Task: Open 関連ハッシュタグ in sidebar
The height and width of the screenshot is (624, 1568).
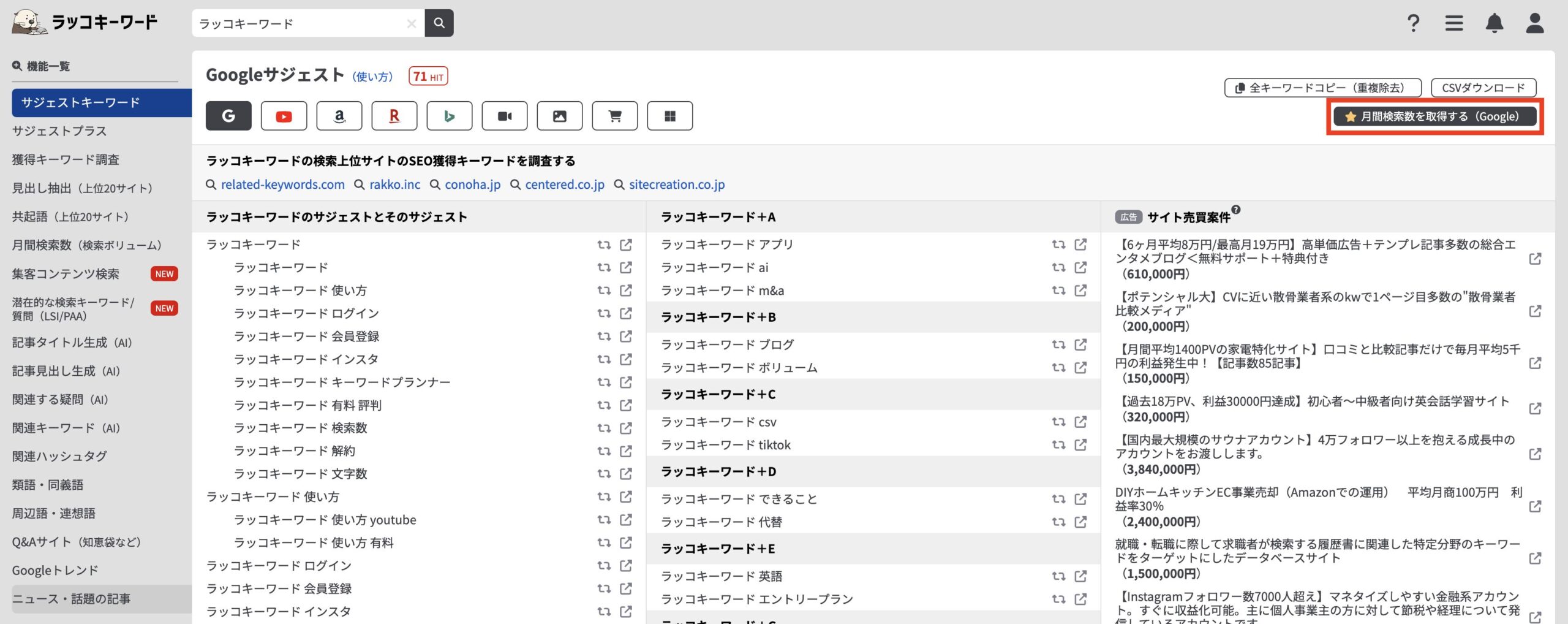Action: [59, 456]
